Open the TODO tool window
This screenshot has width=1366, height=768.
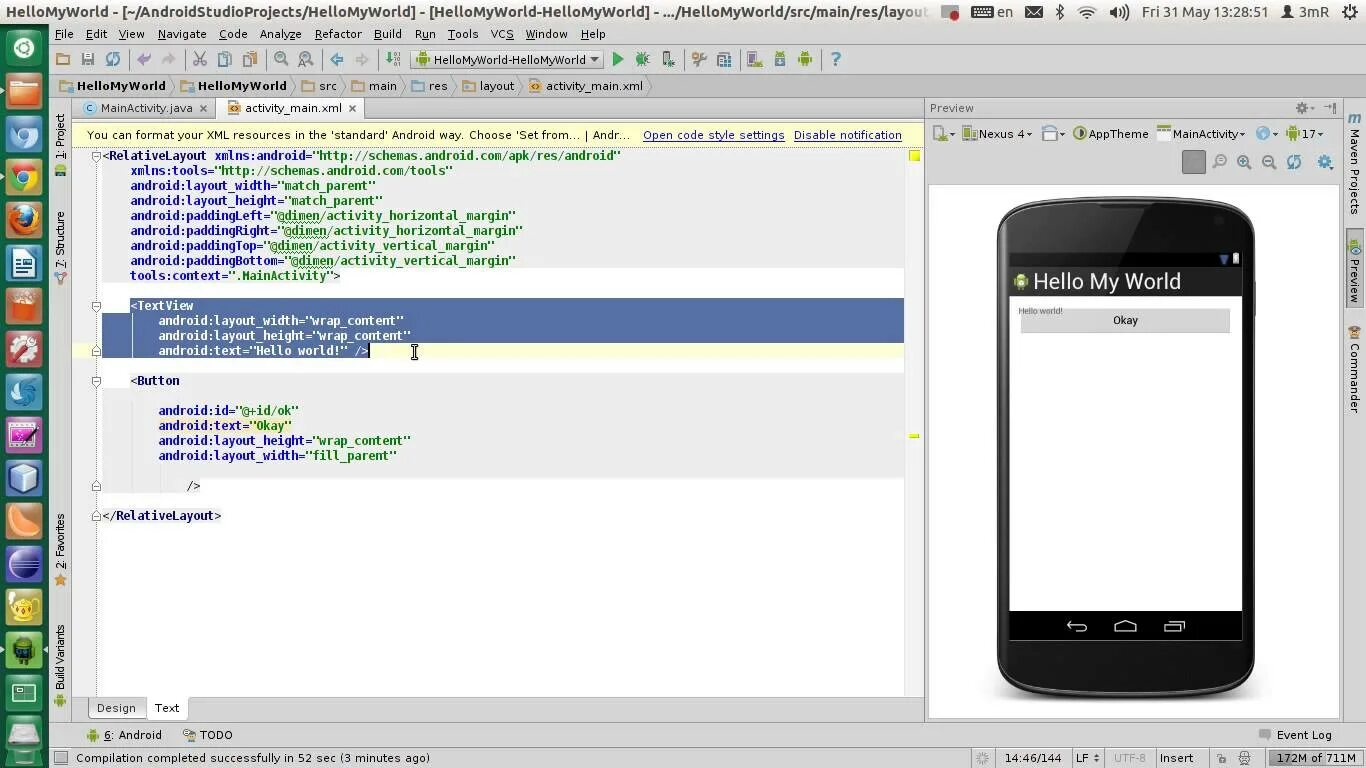pos(208,735)
